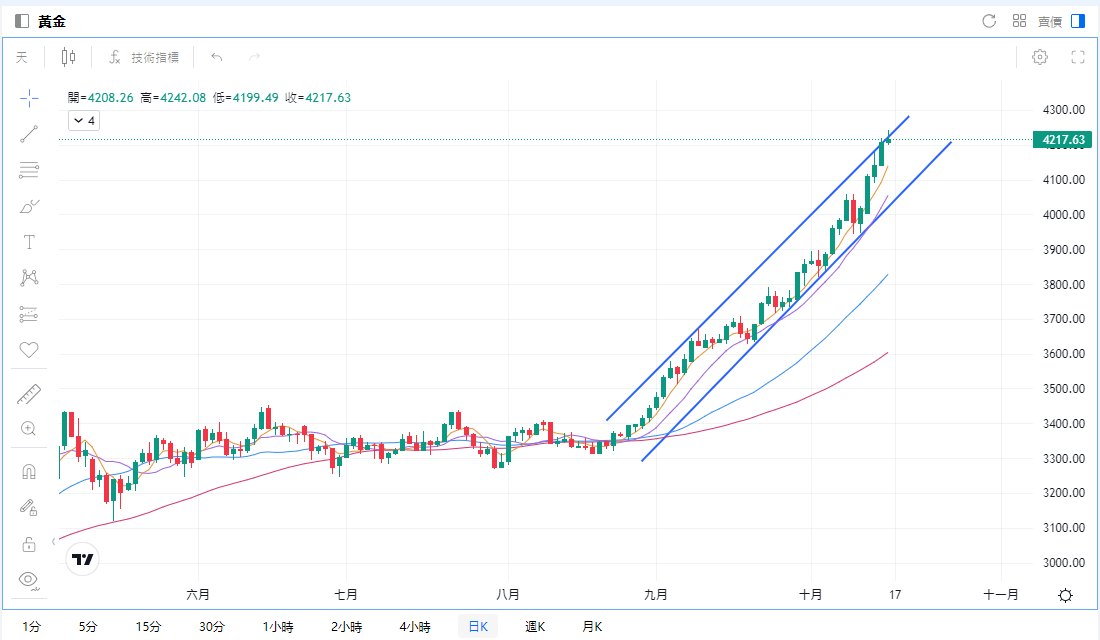Select the 4小時 timeframe tab
This screenshot has width=1100, height=640.
coord(415,627)
